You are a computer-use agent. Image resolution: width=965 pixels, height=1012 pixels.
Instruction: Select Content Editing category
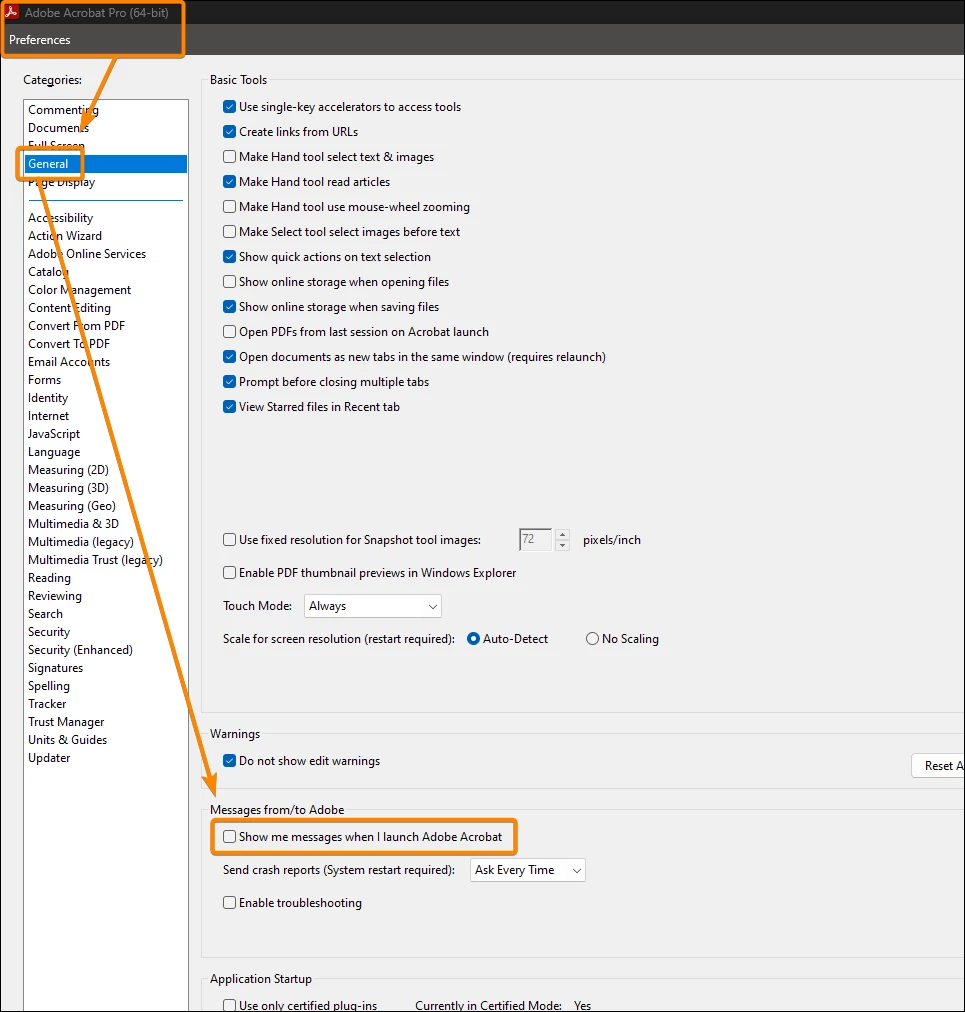(69, 309)
